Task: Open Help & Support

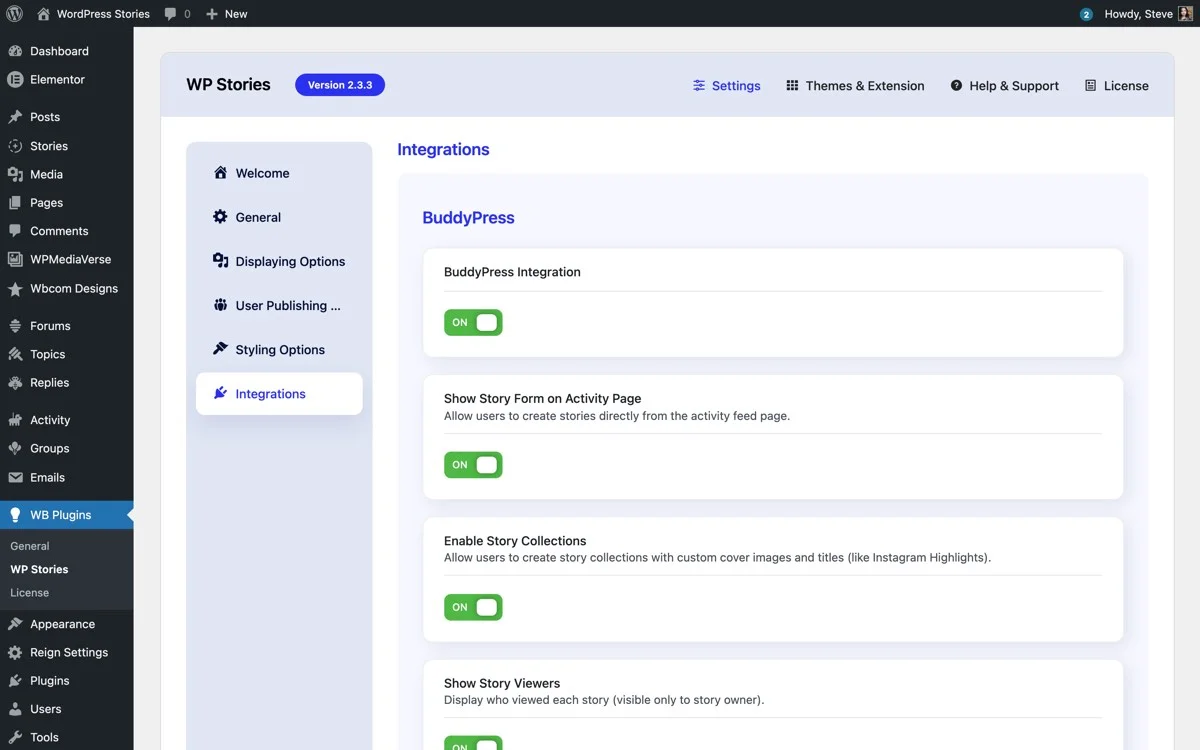Action: [1004, 85]
